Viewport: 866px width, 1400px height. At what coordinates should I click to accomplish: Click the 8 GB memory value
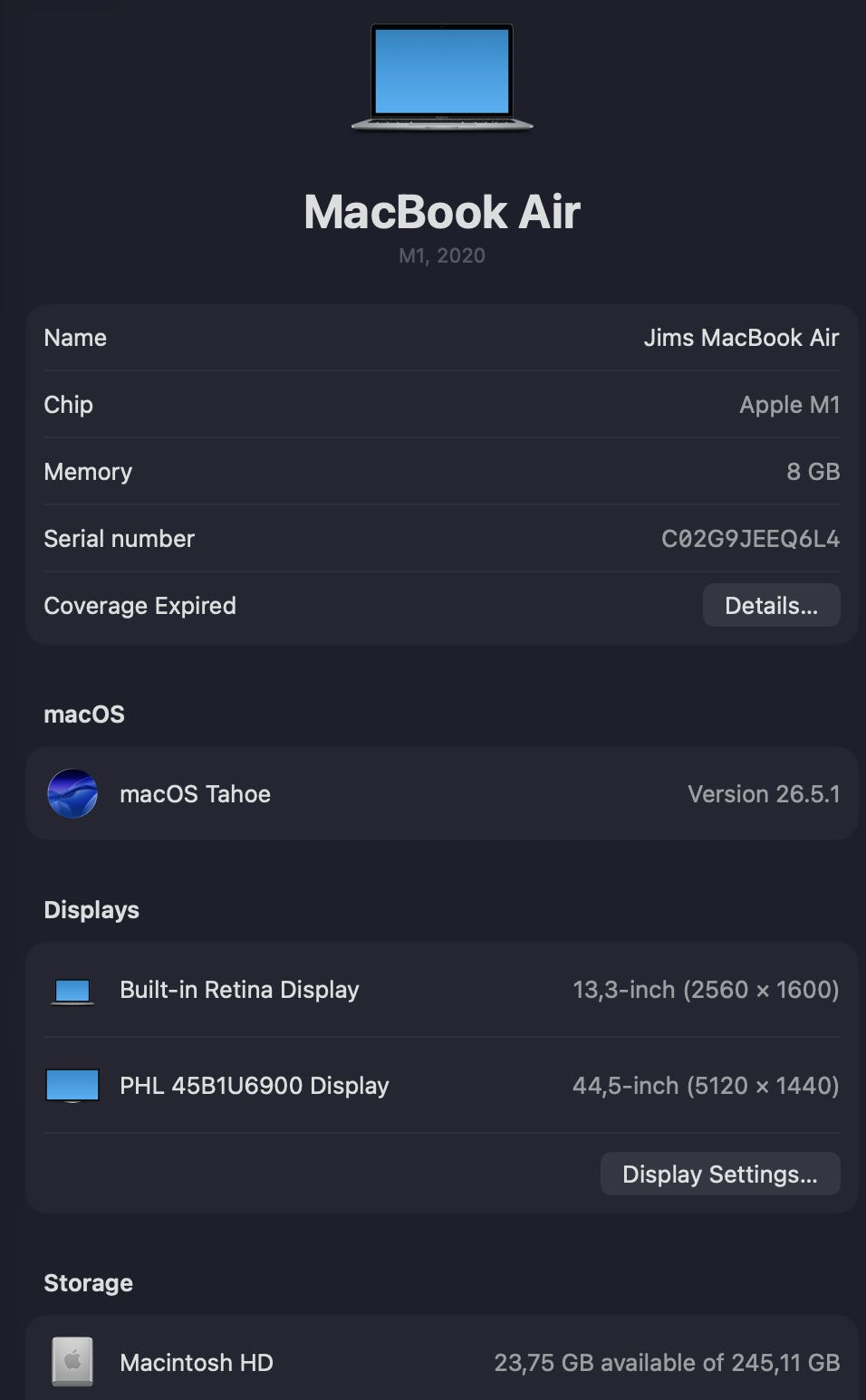click(x=813, y=472)
